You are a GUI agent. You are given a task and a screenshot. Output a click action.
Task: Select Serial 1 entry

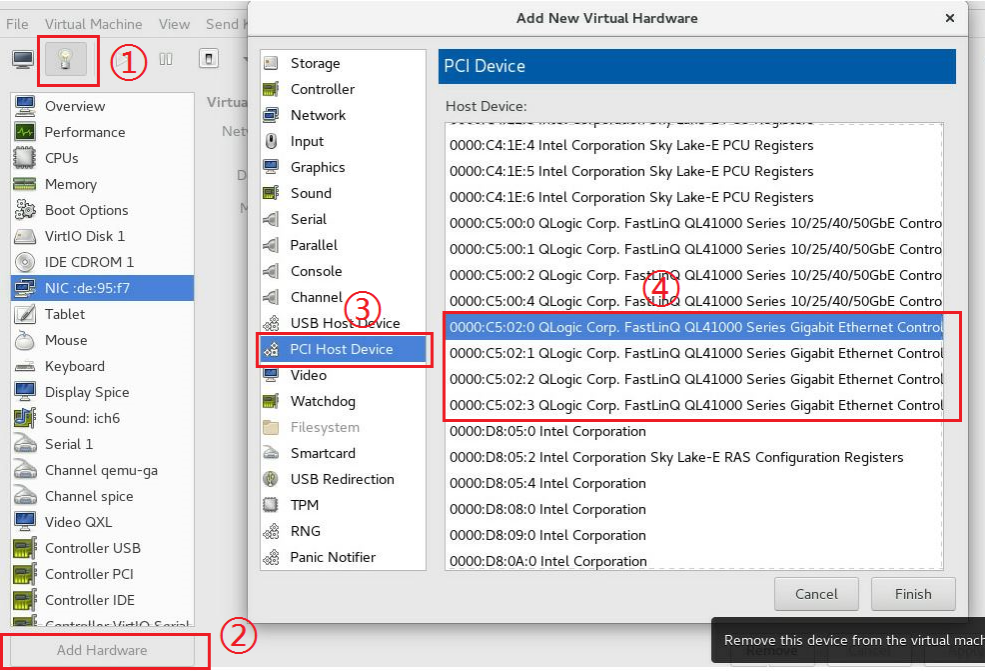pos(102,444)
